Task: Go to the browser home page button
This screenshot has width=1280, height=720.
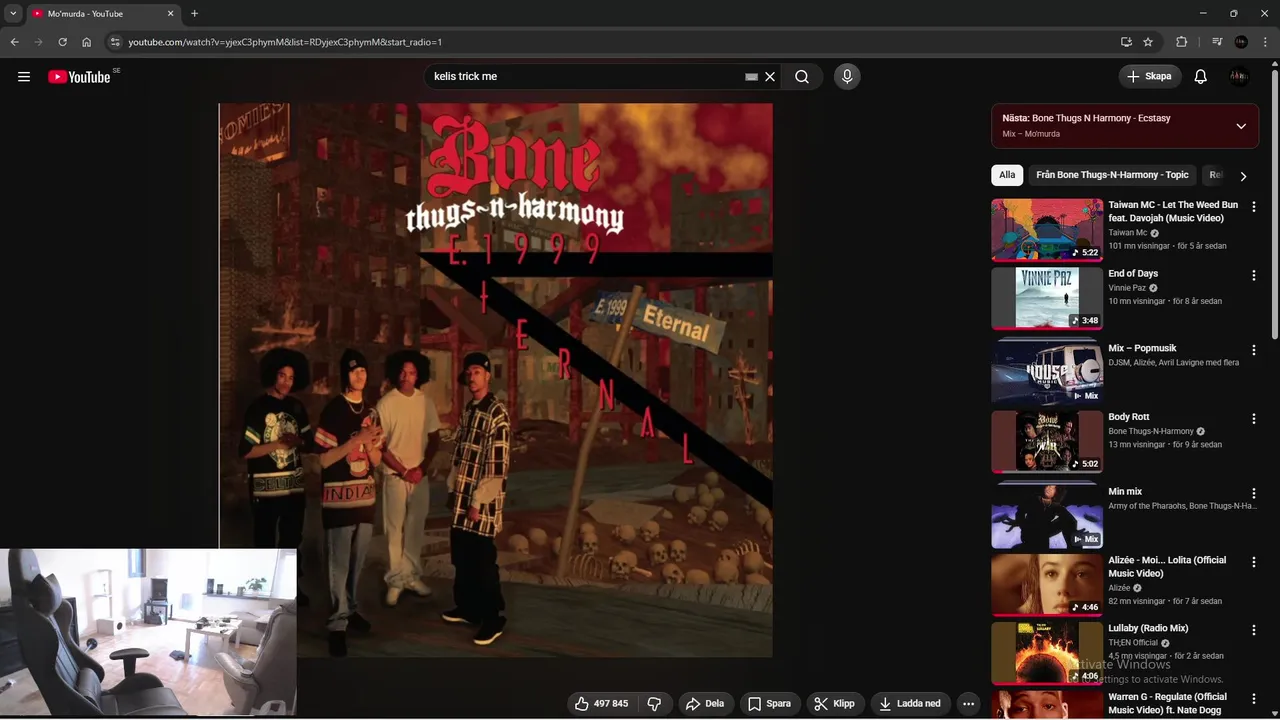Action: tap(86, 42)
